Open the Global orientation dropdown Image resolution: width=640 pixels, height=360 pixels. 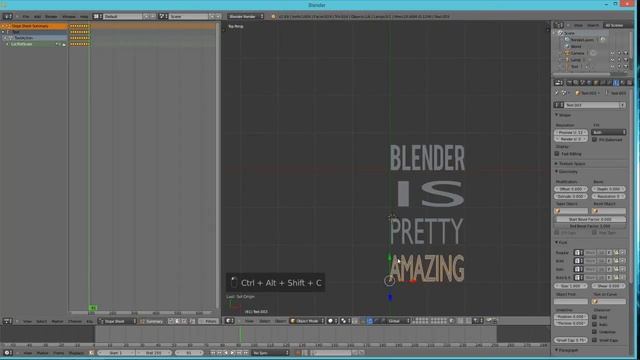(x=398, y=321)
